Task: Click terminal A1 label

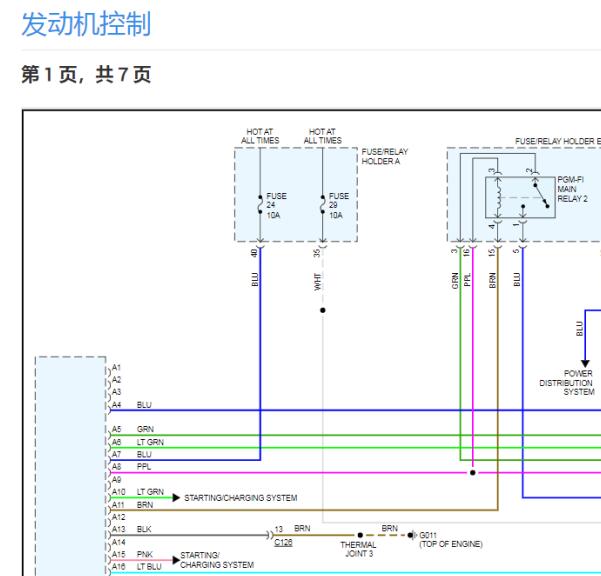Action: [x=116, y=368]
